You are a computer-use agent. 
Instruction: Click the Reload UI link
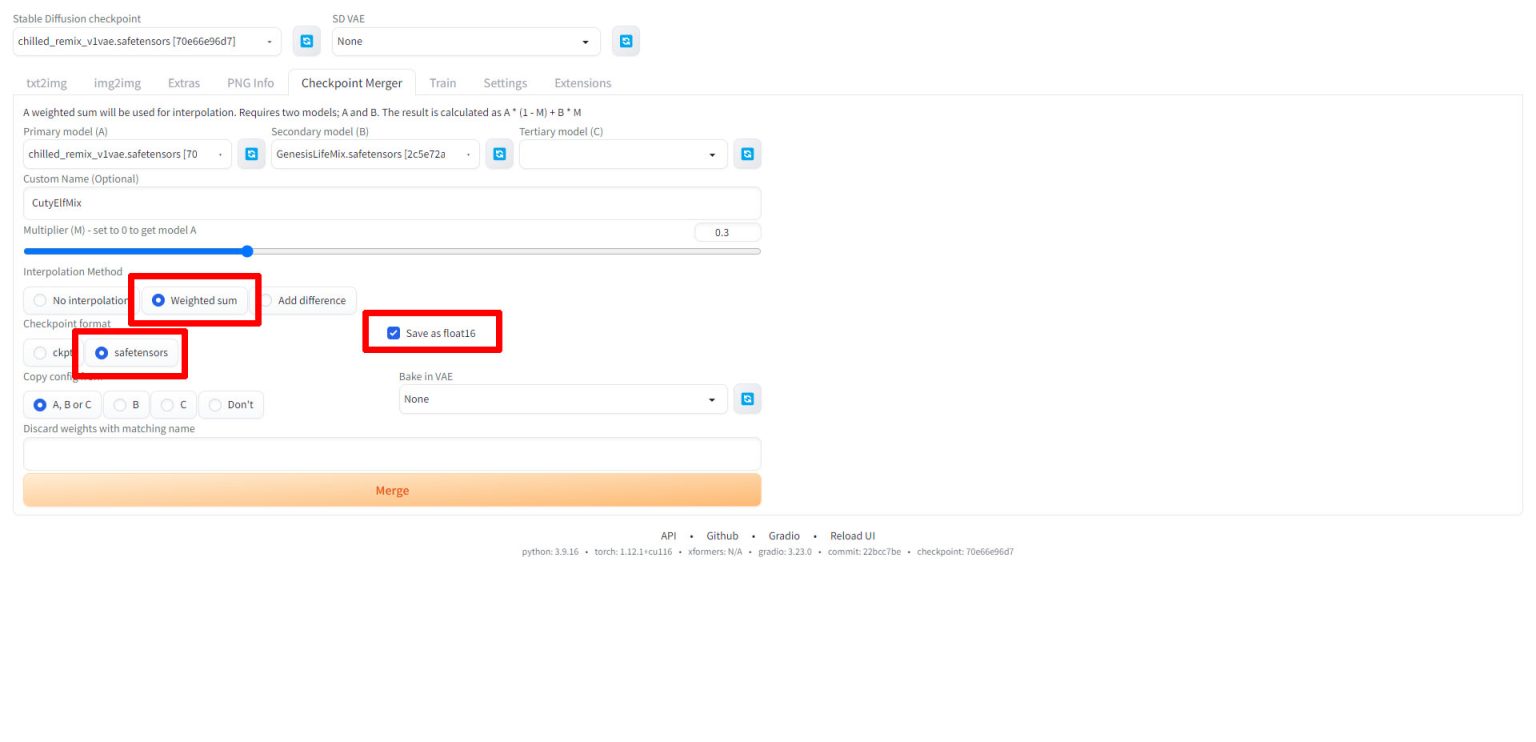click(x=852, y=536)
